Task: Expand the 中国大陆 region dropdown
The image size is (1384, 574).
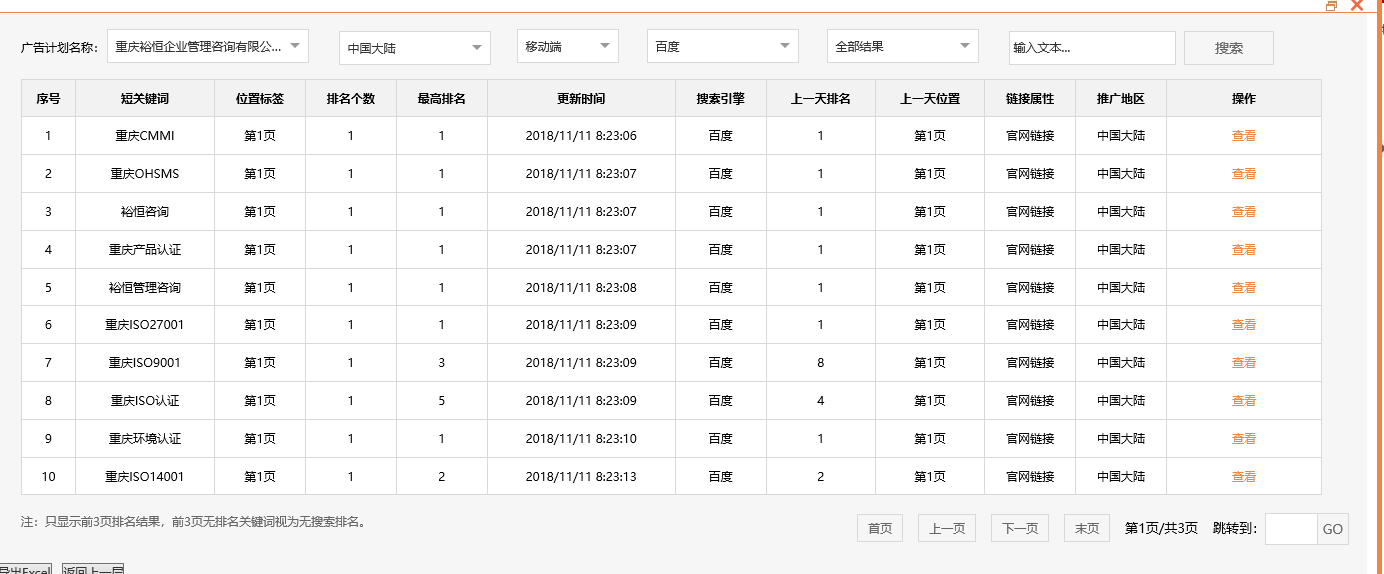Action: coord(415,48)
